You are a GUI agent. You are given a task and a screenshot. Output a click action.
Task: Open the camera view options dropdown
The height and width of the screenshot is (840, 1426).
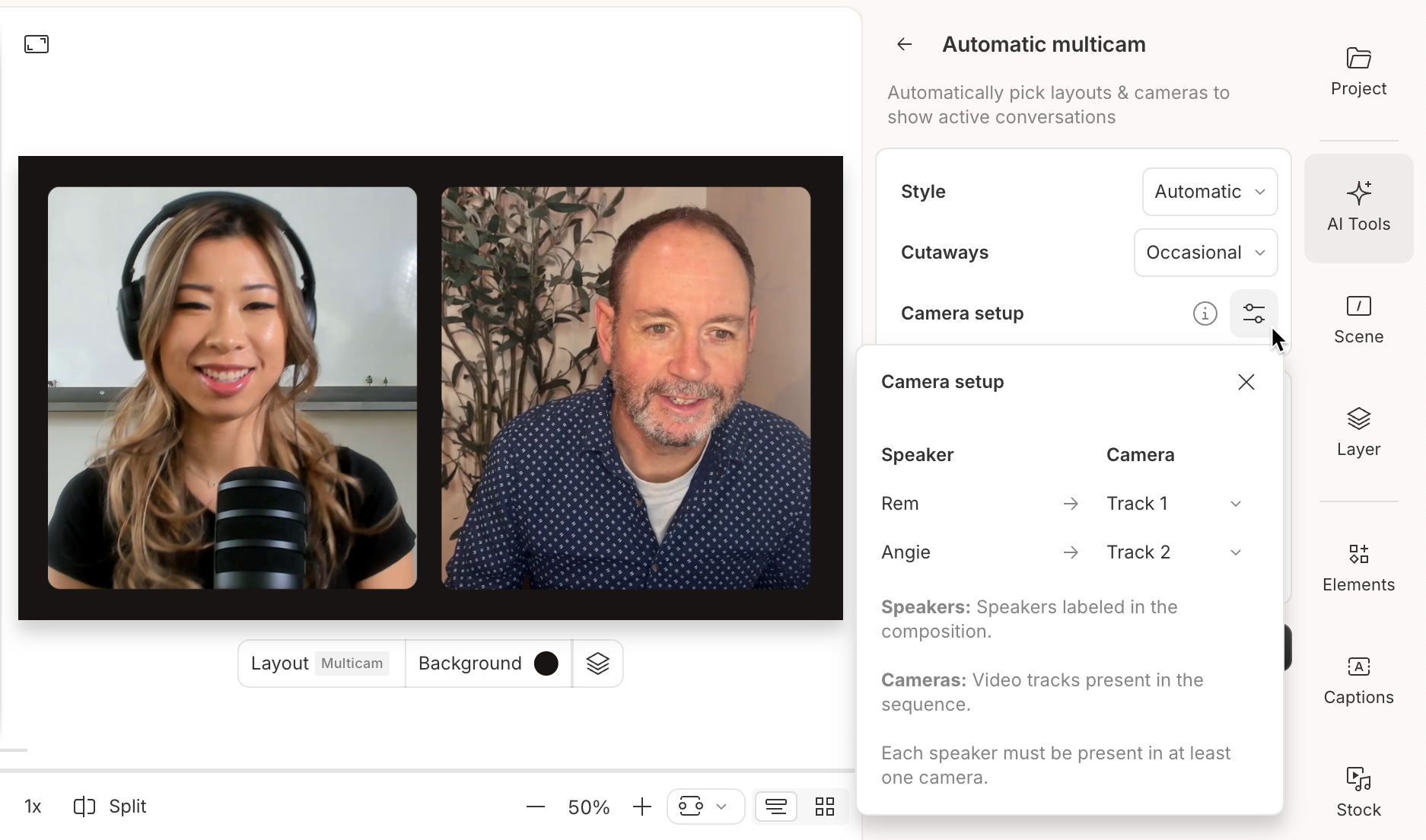[x=705, y=807]
